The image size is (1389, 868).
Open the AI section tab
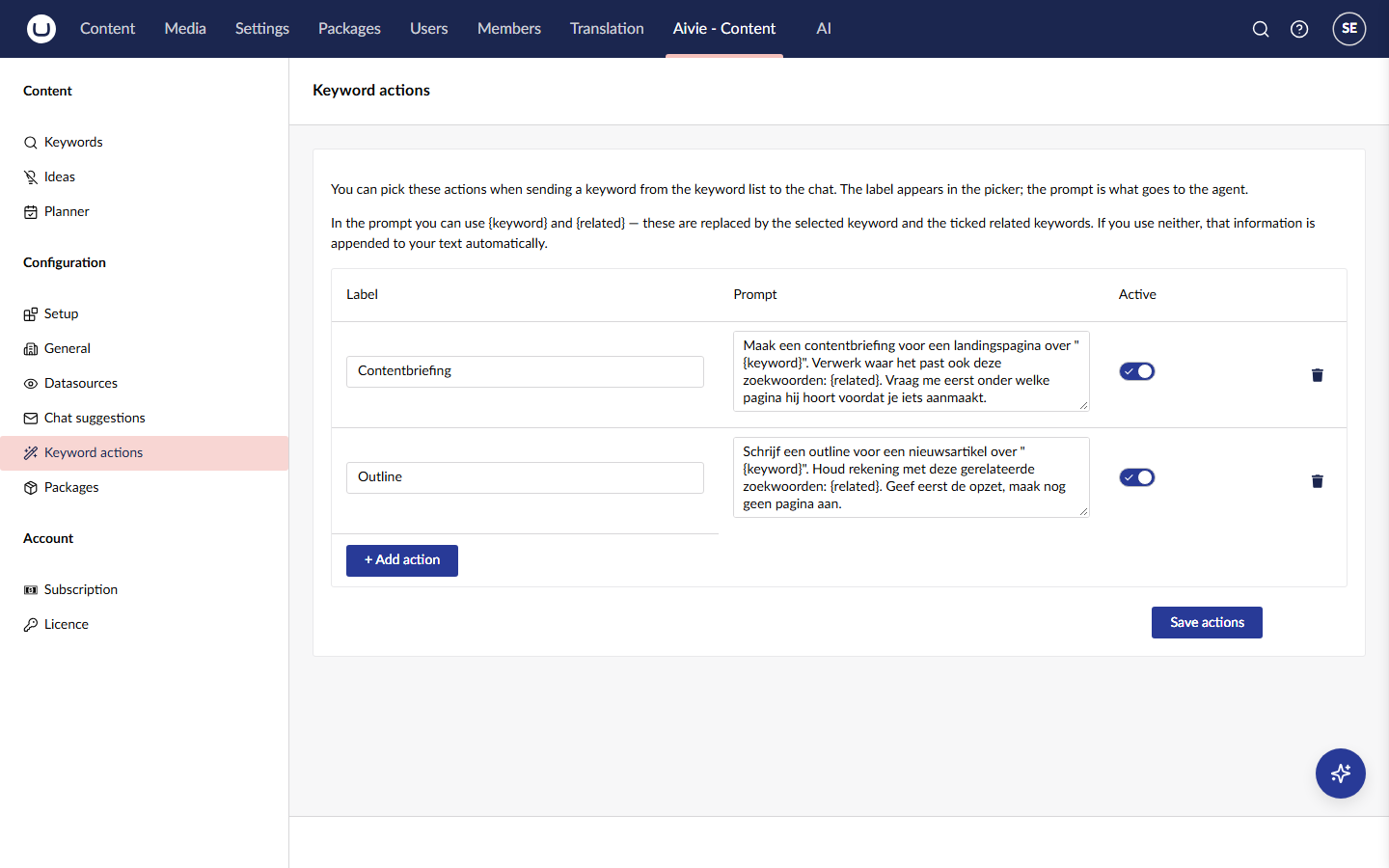pyautogui.click(x=824, y=29)
